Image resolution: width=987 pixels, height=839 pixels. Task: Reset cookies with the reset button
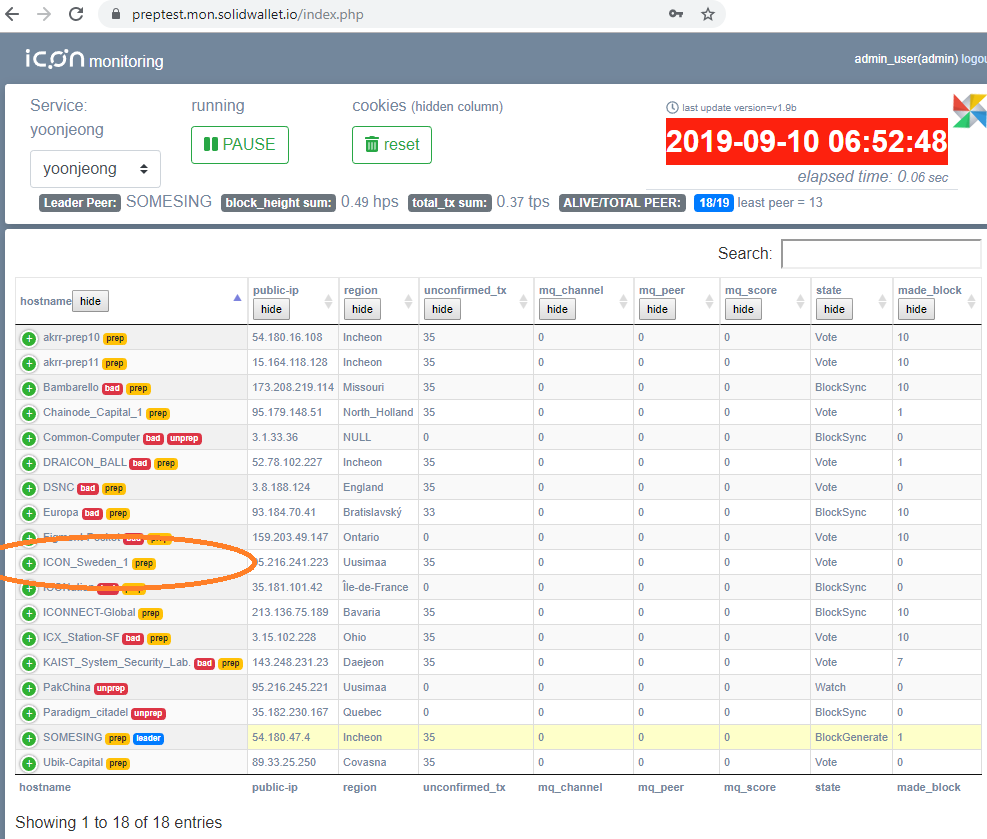(392, 145)
